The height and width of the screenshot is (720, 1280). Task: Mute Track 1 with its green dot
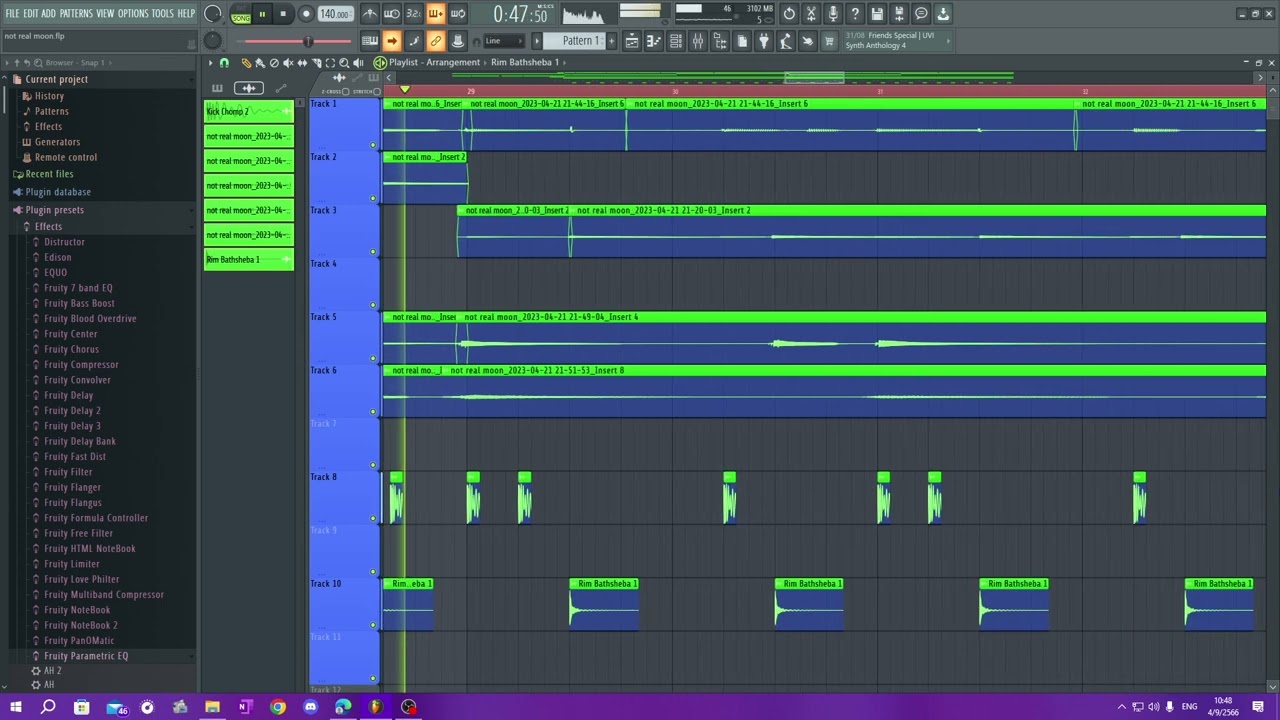point(373,145)
